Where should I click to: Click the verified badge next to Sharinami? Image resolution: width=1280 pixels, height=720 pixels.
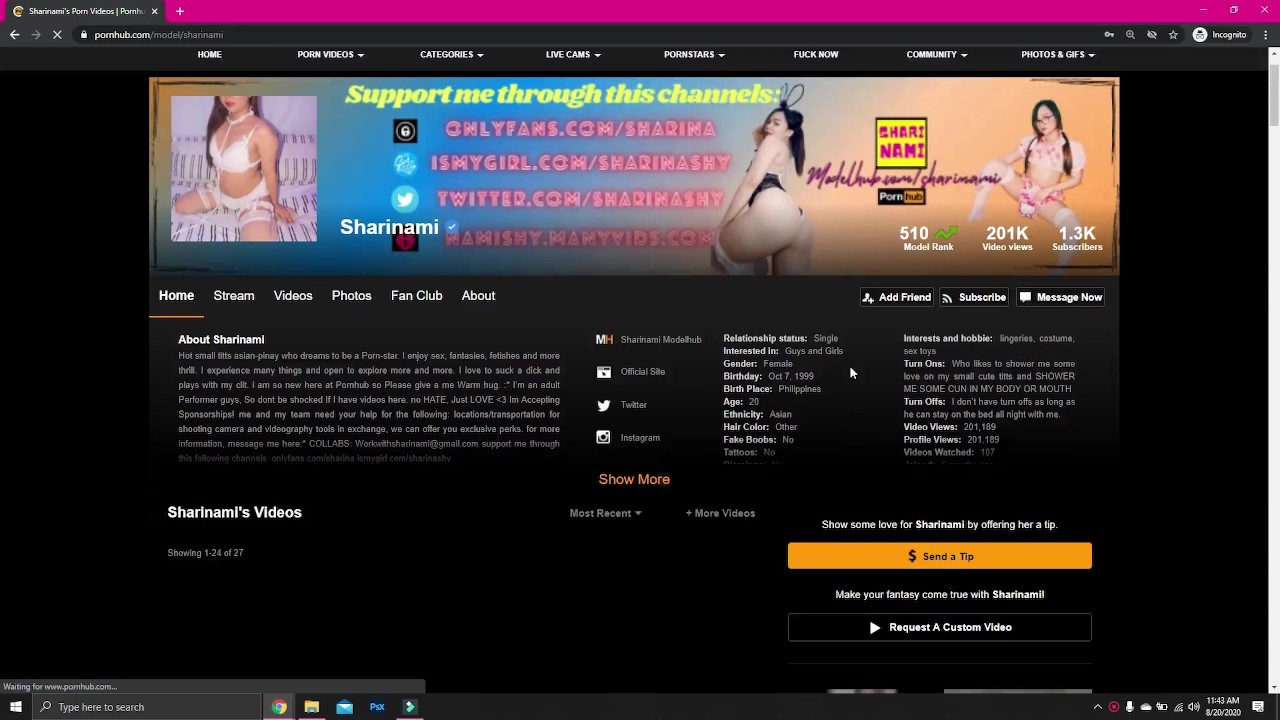pos(452,227)
